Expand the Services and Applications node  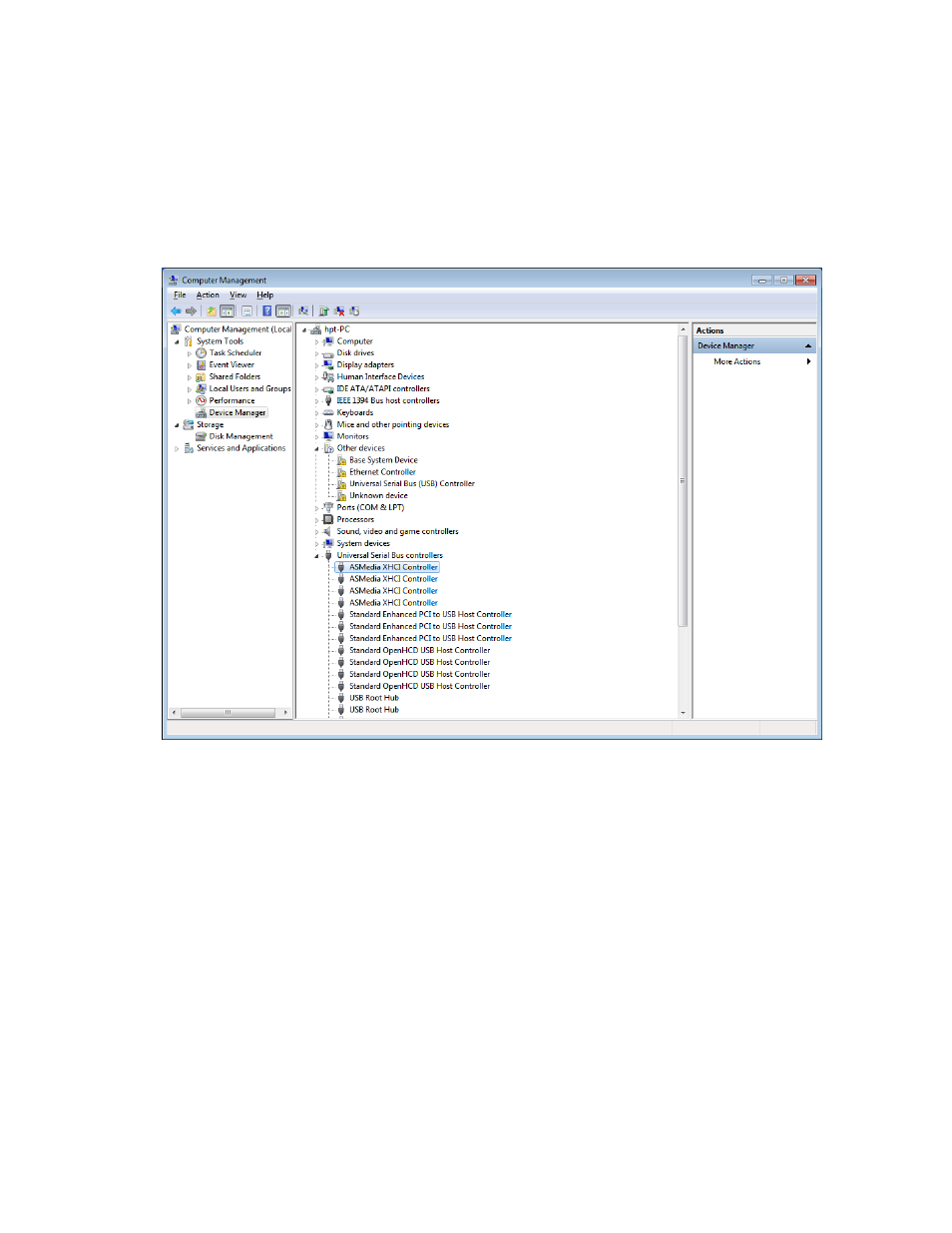177,448
